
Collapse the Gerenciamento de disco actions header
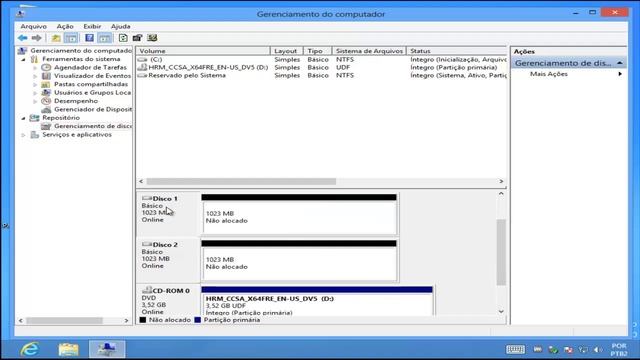[569, 63]
